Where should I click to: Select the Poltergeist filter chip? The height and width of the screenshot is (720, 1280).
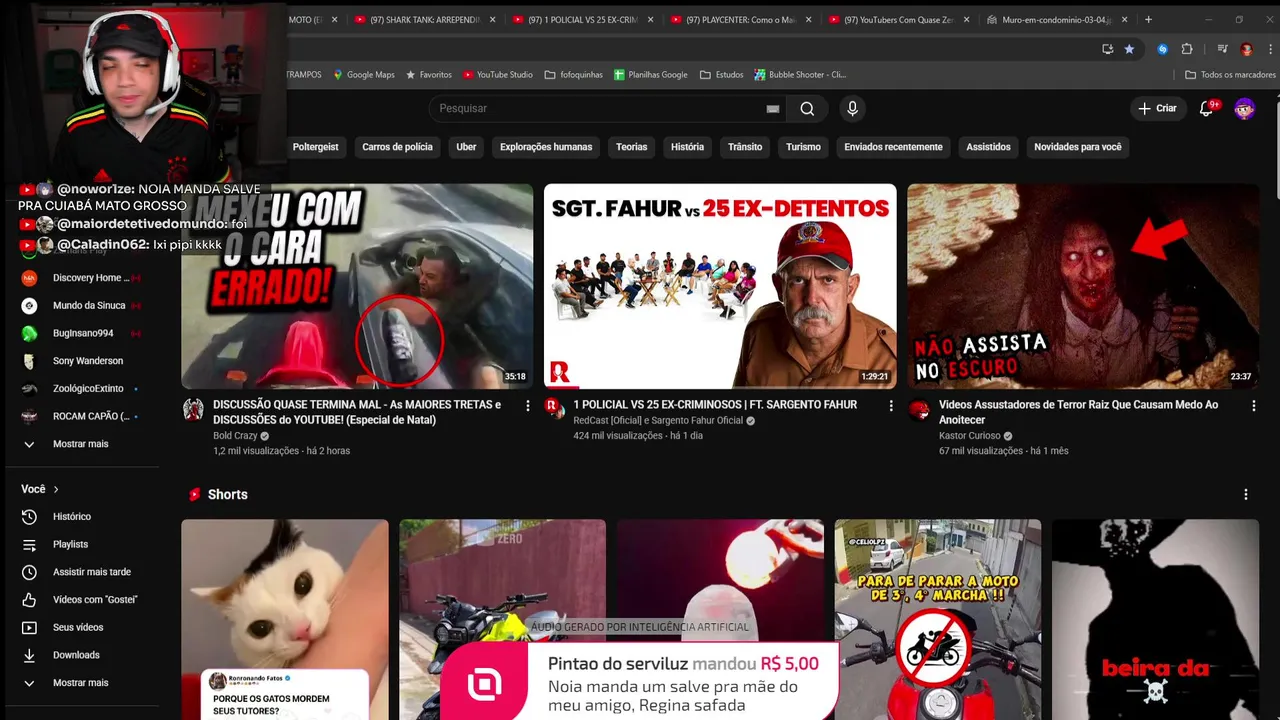click(x=315, y=147)
